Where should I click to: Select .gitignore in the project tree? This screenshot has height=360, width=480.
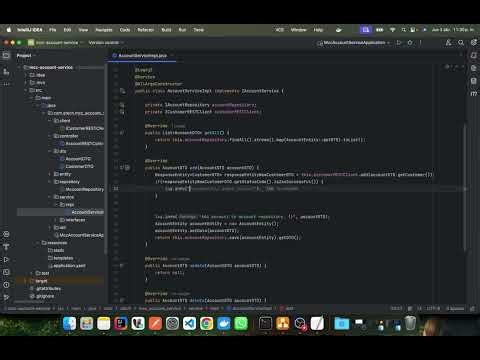tap(42, 296)
